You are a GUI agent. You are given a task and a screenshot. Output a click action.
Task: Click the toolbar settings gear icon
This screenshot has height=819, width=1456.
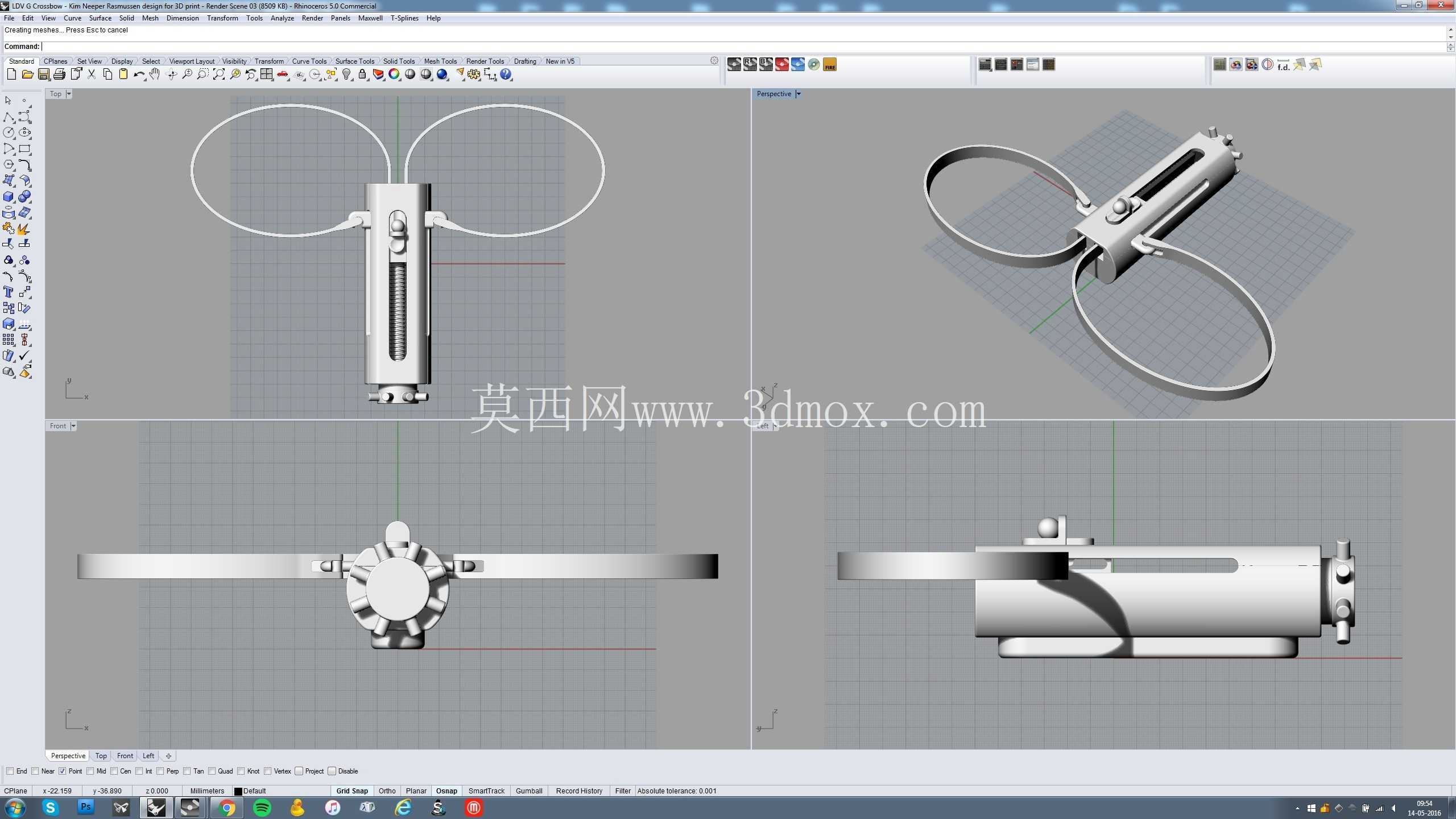click(x=714, y=61)
